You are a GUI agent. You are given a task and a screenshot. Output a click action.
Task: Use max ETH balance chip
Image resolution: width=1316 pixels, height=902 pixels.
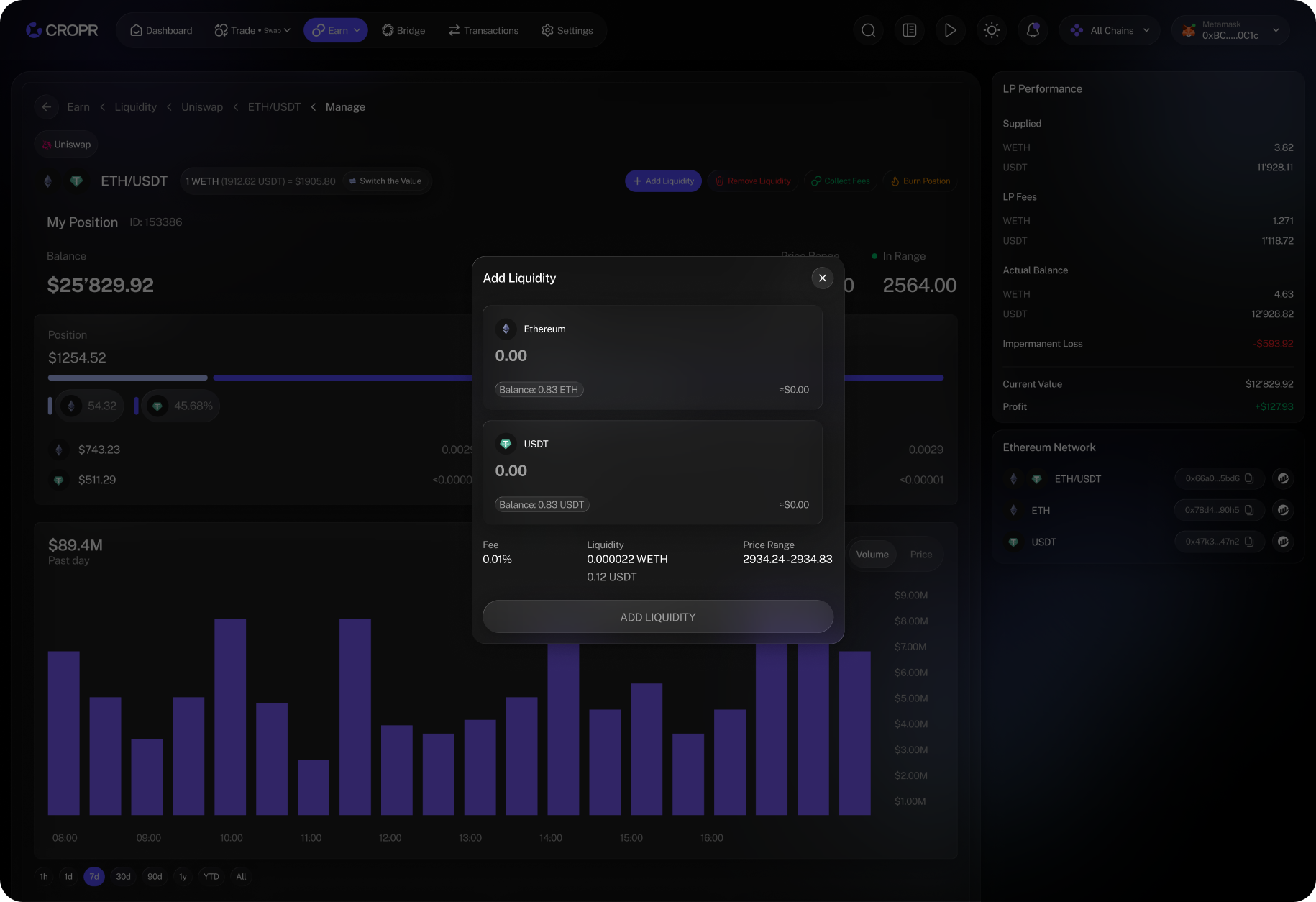click(x=539, y=390)
